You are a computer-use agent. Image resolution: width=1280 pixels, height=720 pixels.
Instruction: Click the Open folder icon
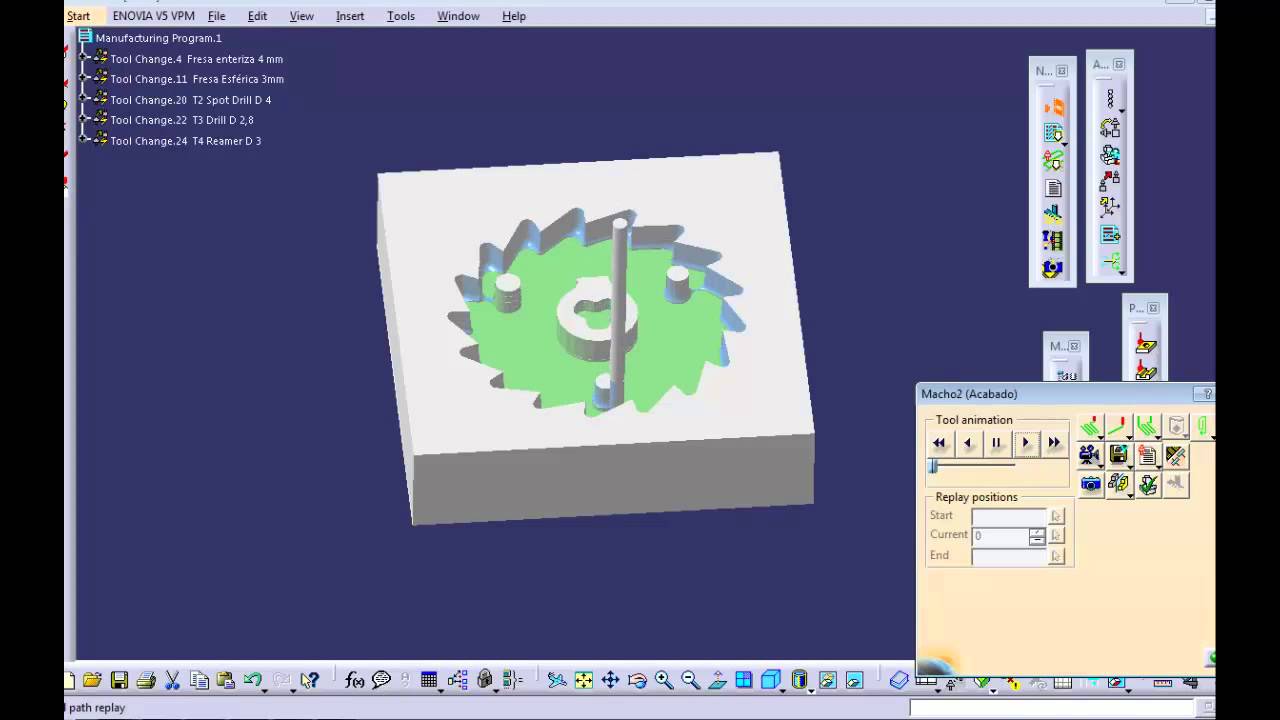click(92, 680)
